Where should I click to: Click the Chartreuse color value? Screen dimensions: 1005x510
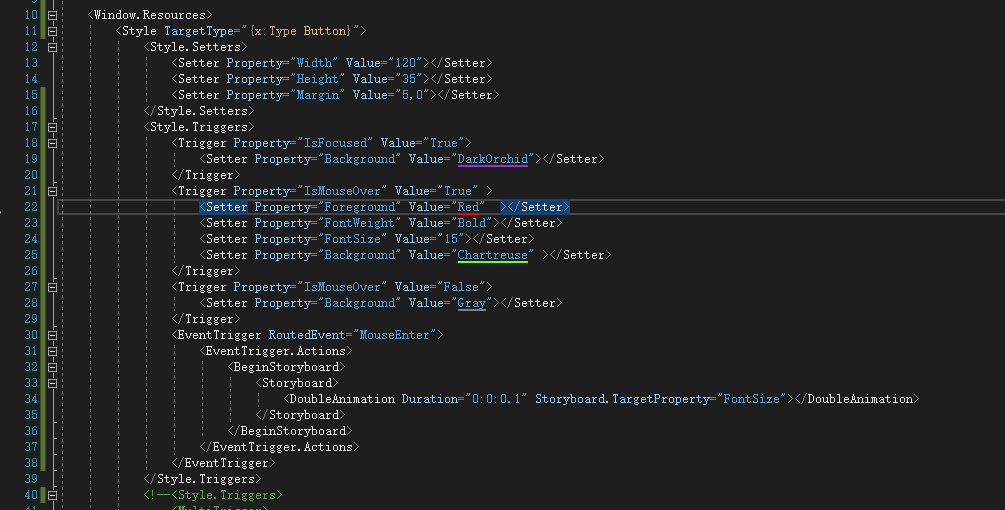[x=492, y=255]
